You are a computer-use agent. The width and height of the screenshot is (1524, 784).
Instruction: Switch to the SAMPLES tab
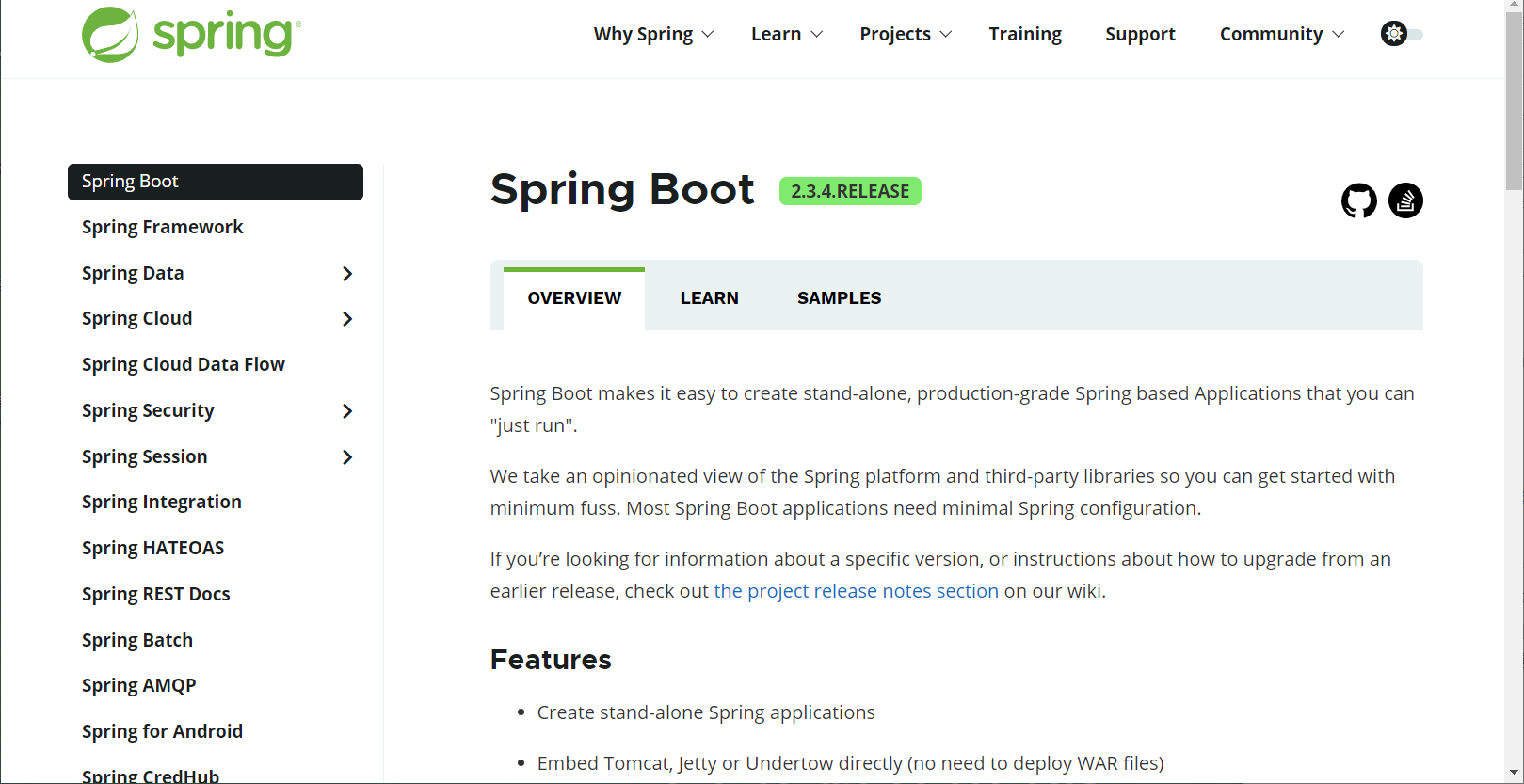coord(840,298)
